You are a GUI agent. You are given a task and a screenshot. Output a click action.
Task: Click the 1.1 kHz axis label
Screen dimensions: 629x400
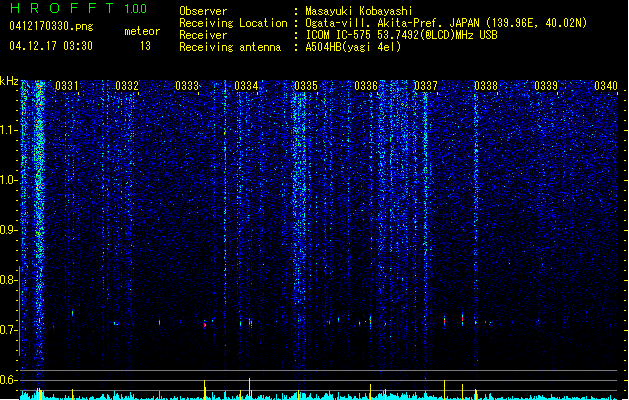coord(8,130)
